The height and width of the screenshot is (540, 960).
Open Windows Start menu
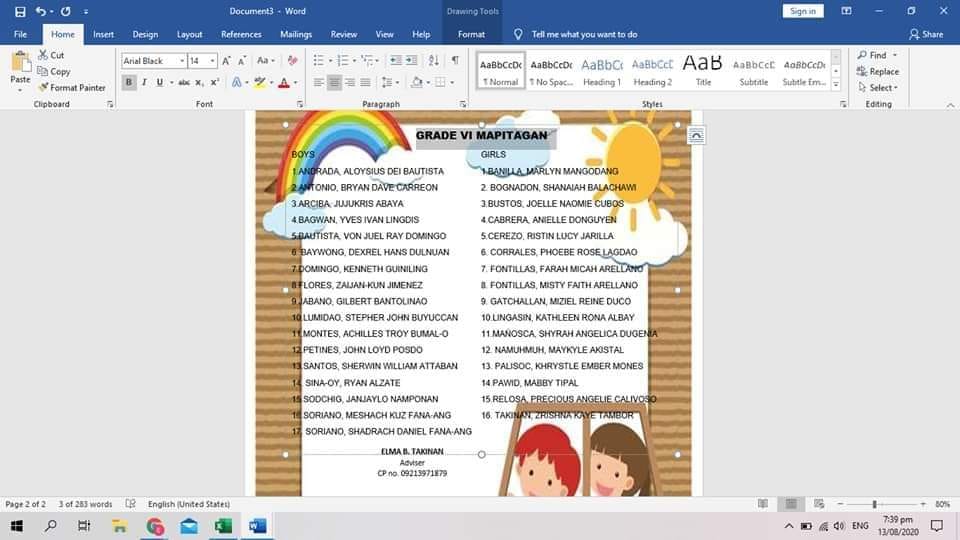(17, 526)
